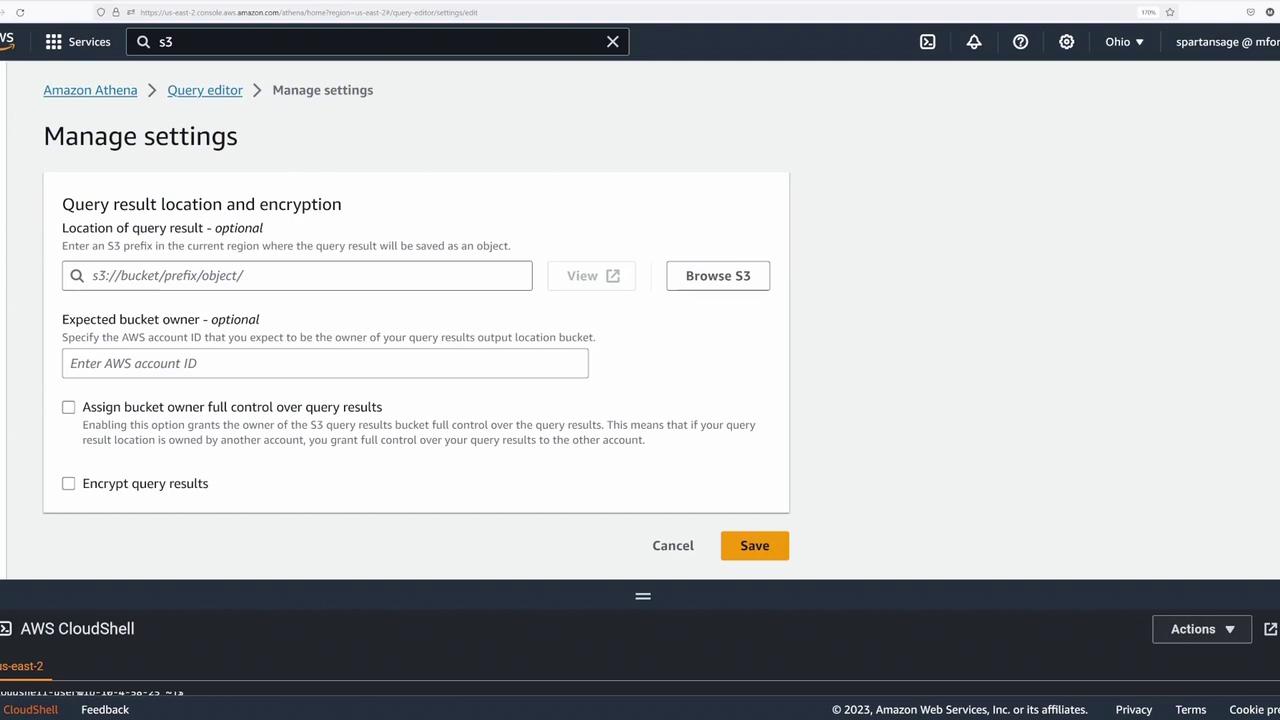Click the 170% zoom indicator in the address bar
This screenshot has height=720, width=1280.
click(1148, 12)
